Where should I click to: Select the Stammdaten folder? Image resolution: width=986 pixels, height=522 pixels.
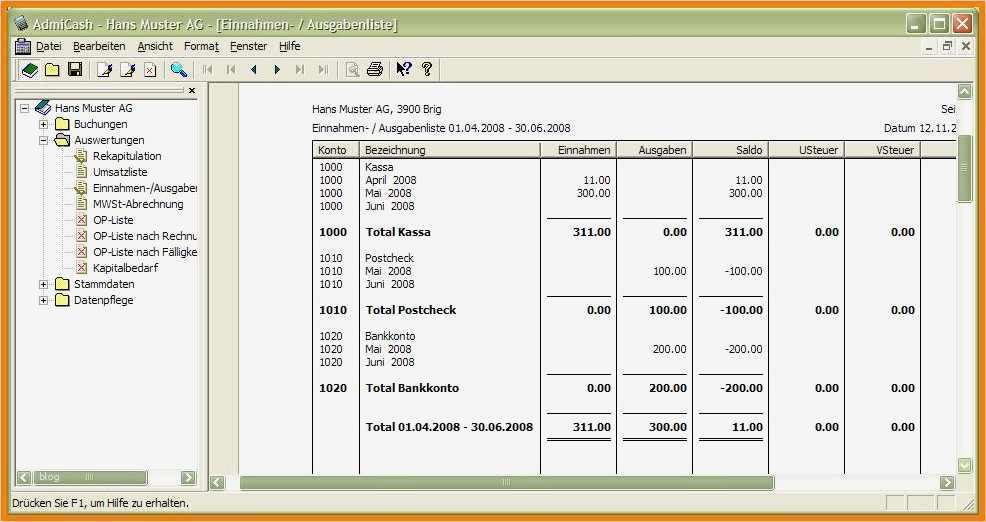[x=104, y=284]
